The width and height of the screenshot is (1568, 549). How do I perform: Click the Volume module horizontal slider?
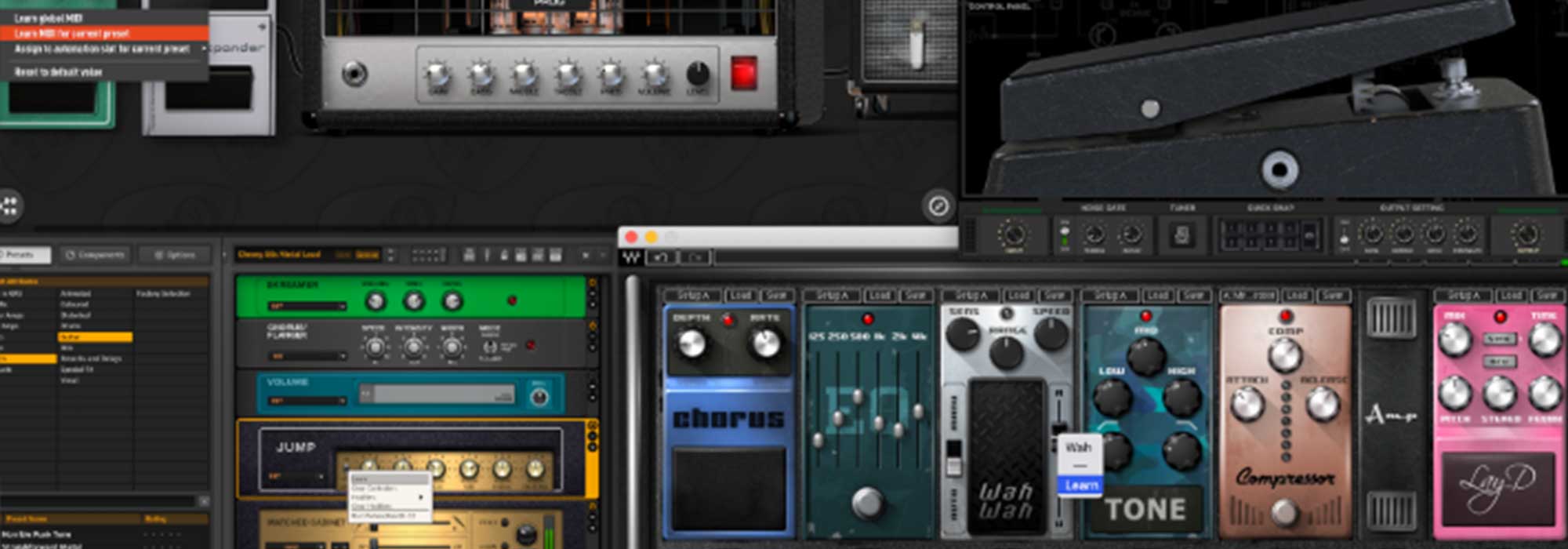point(437,394)
